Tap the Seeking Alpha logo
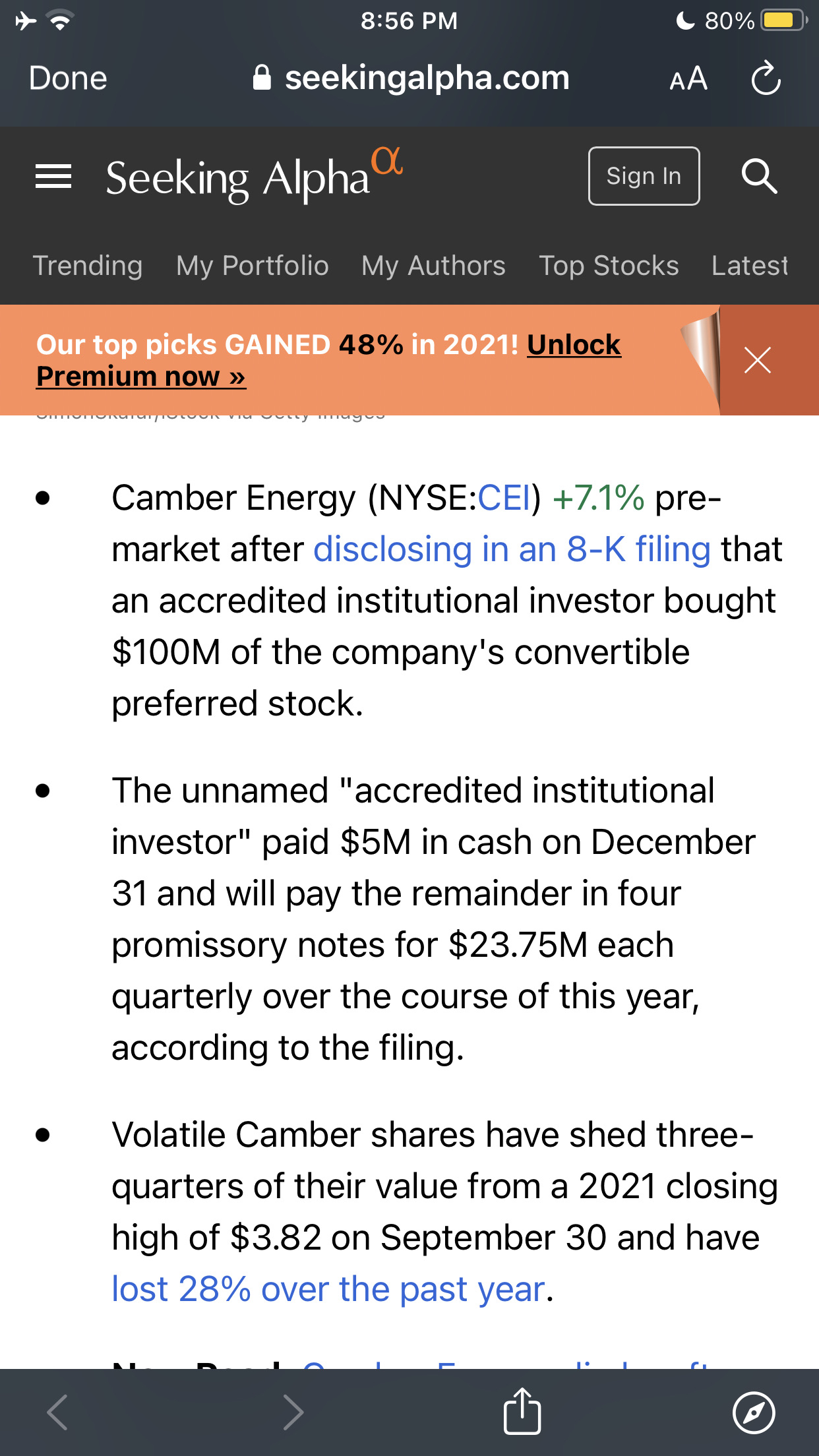Viewport: 819px width, 1456px height. point(254,177)
